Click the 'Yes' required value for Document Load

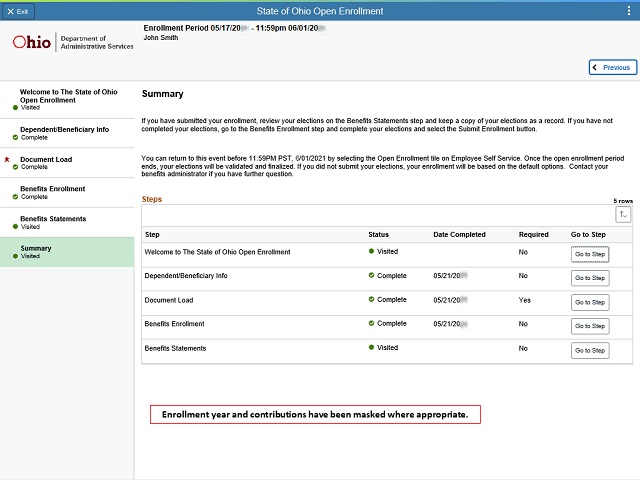(524, 300)
